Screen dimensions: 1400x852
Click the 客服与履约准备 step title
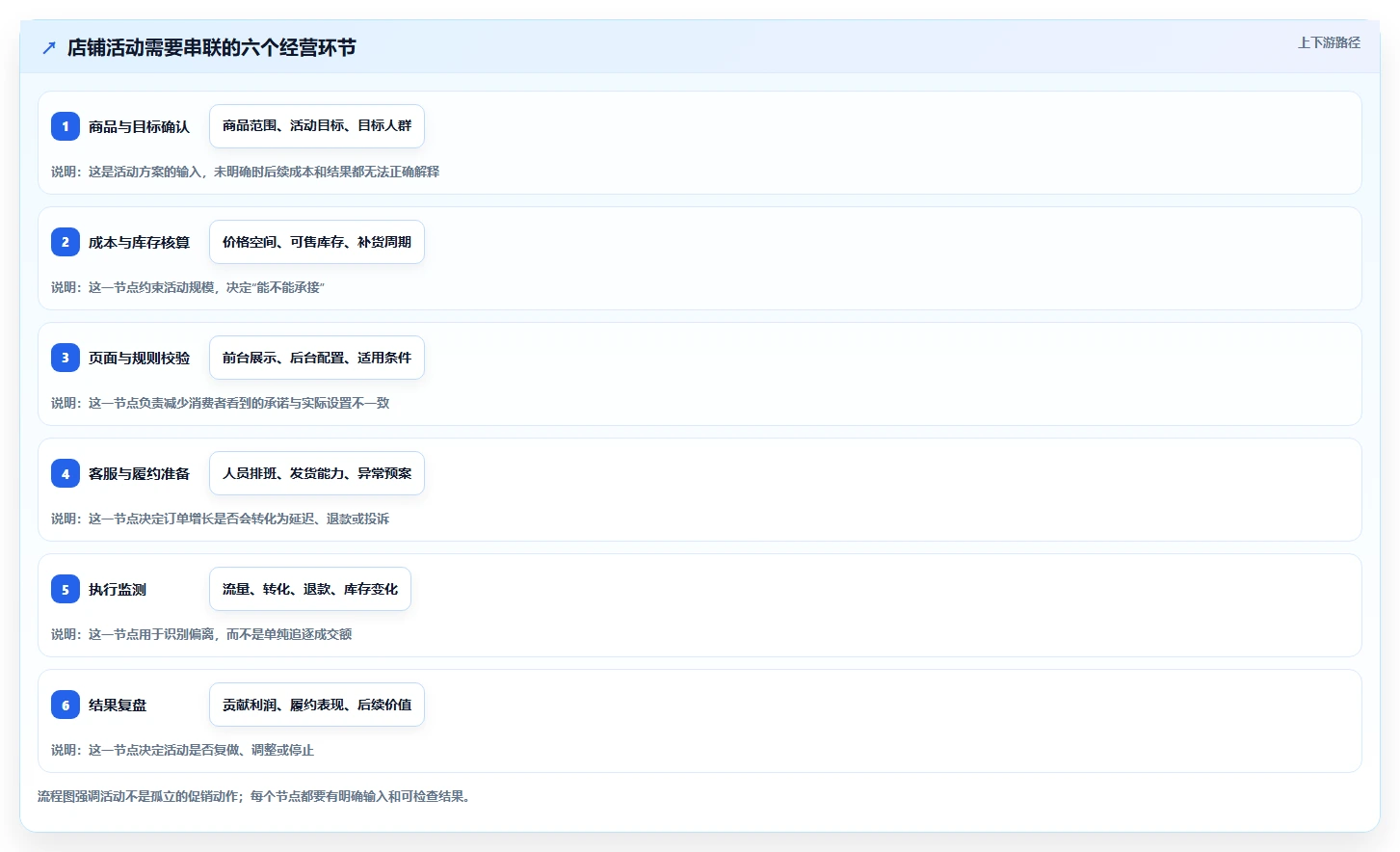pos(139,473)
